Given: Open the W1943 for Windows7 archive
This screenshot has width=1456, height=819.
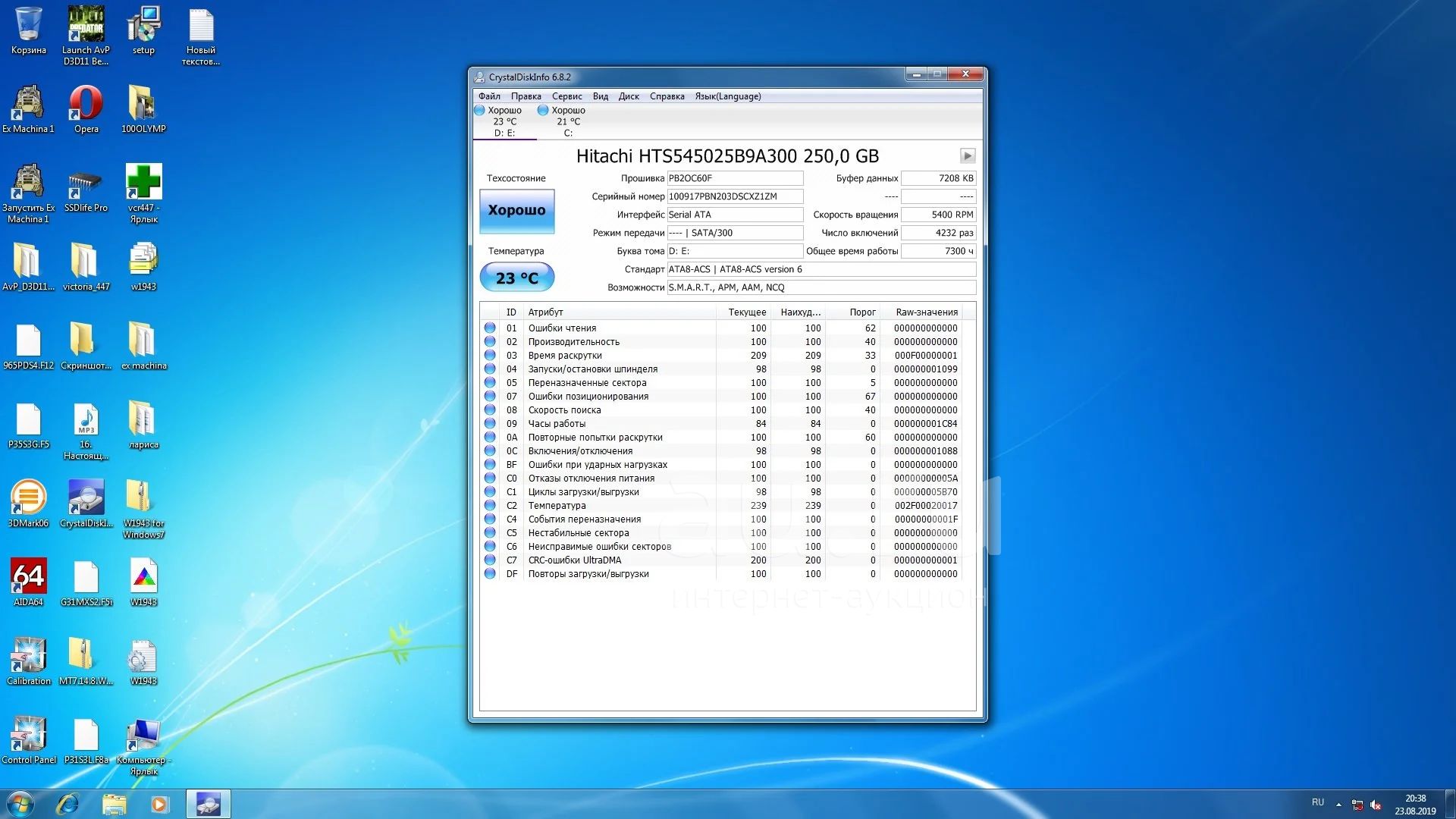Looking at the screenshot, I should tap(143, 508).
